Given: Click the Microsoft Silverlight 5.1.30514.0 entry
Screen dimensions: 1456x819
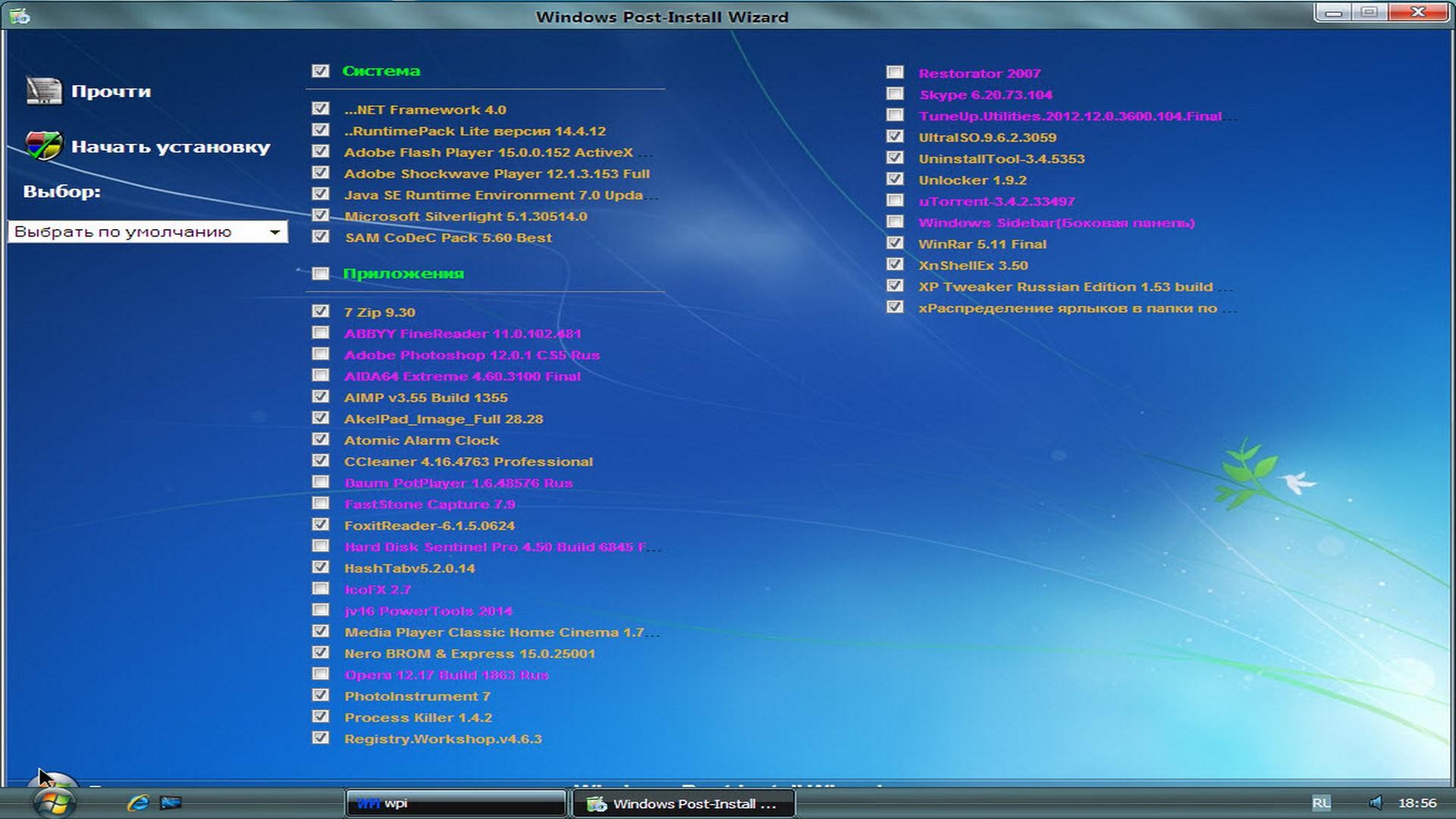Looking at the screenshot, I should (x=466, y=216).
